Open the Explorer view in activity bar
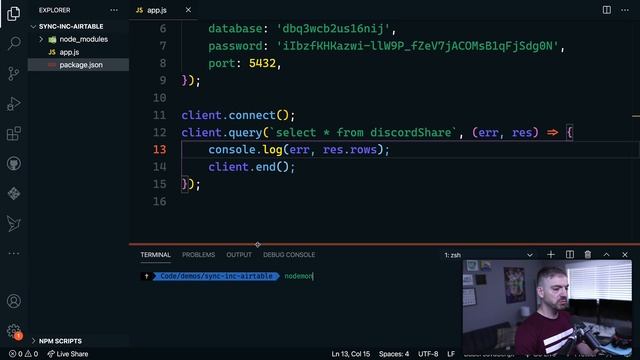Screen dimensions: 640x360 coord(13,13)
